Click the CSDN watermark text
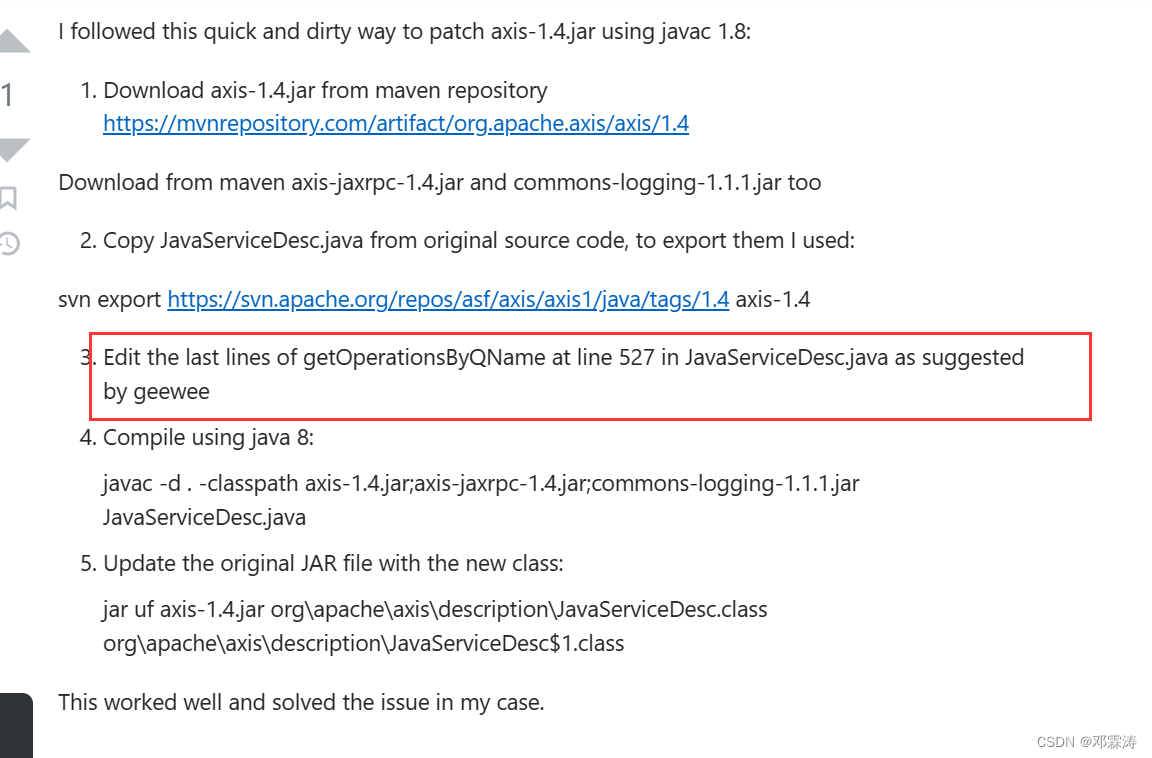The image size is (1152, 758). (1085, 742)
